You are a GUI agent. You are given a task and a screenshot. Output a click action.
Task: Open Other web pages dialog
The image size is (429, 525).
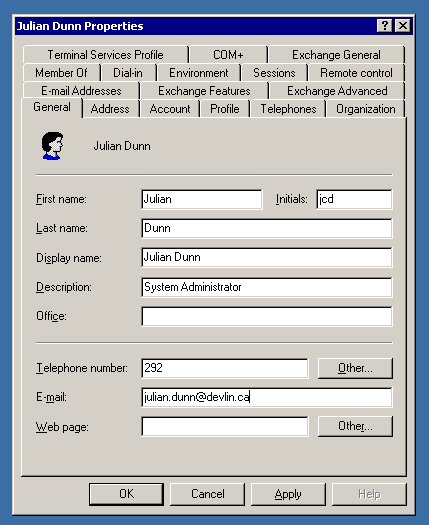tap(355, 426)
